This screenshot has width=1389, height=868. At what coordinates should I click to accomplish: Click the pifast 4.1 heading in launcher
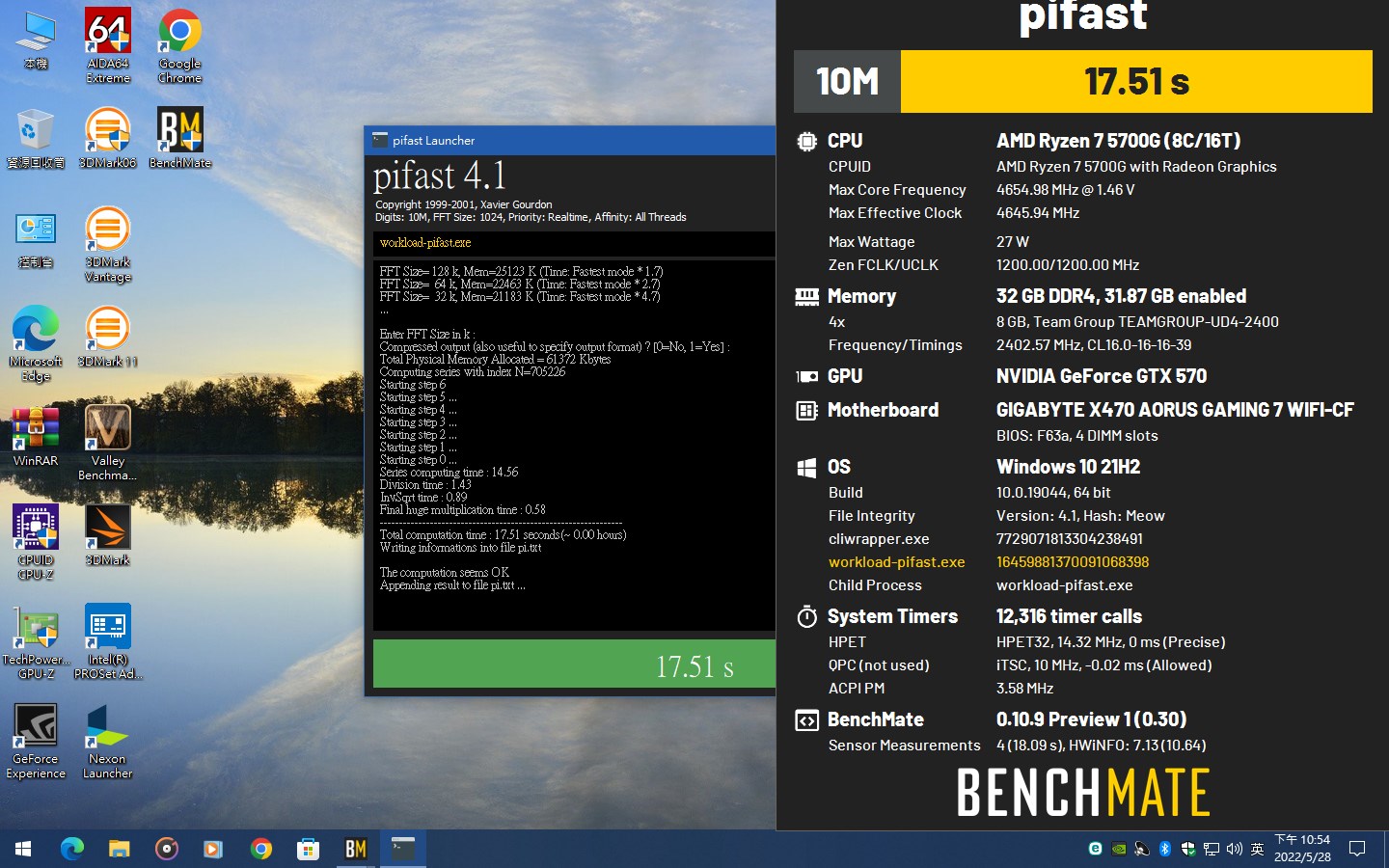[x=439, y=176]
